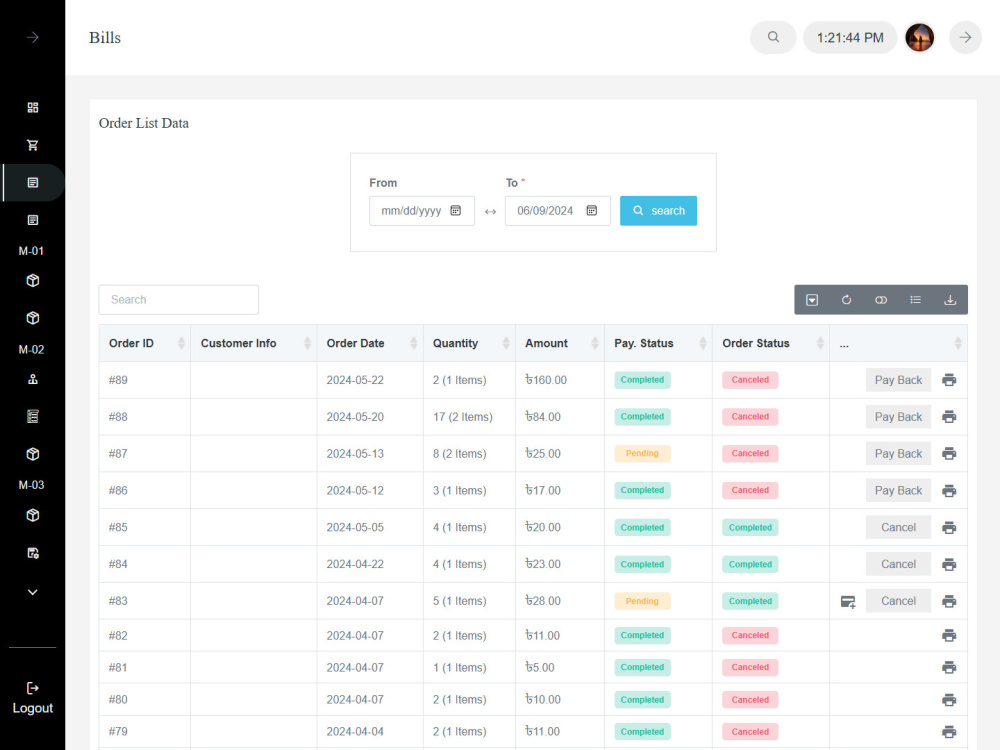1000x750 pixels.
Task: Focus the From date field
Action: (x=422, y=210)
